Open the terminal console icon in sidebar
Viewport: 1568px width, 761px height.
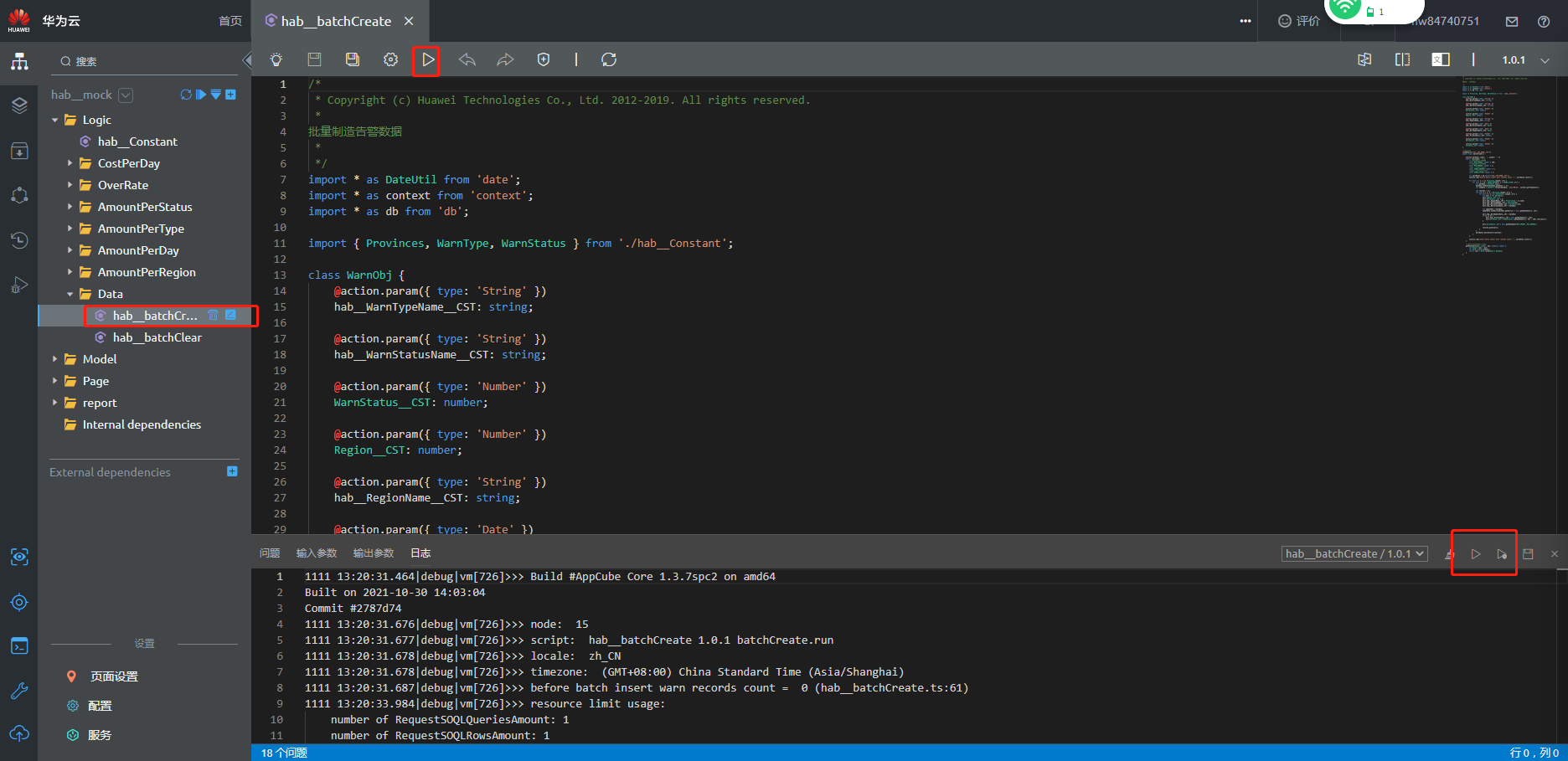pos(19,646)
